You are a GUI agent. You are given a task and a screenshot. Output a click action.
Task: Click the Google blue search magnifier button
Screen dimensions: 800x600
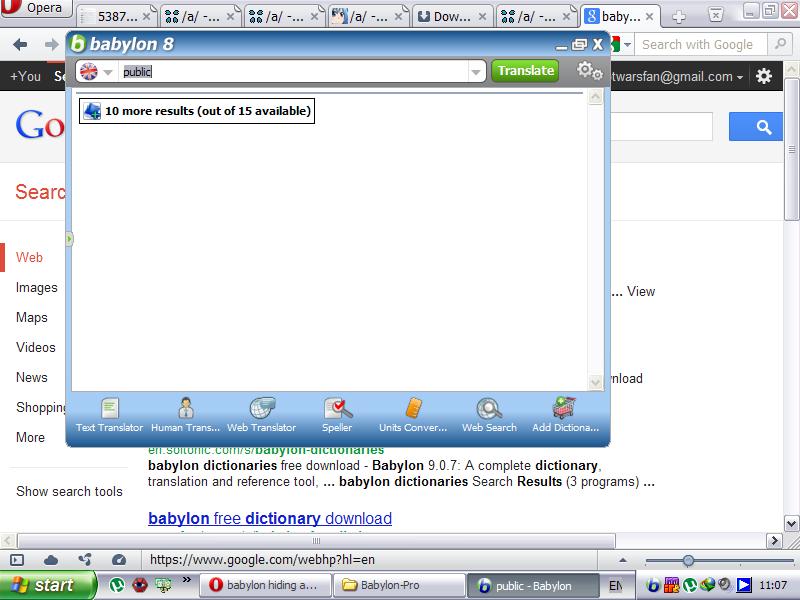click(x=756, y=127)
